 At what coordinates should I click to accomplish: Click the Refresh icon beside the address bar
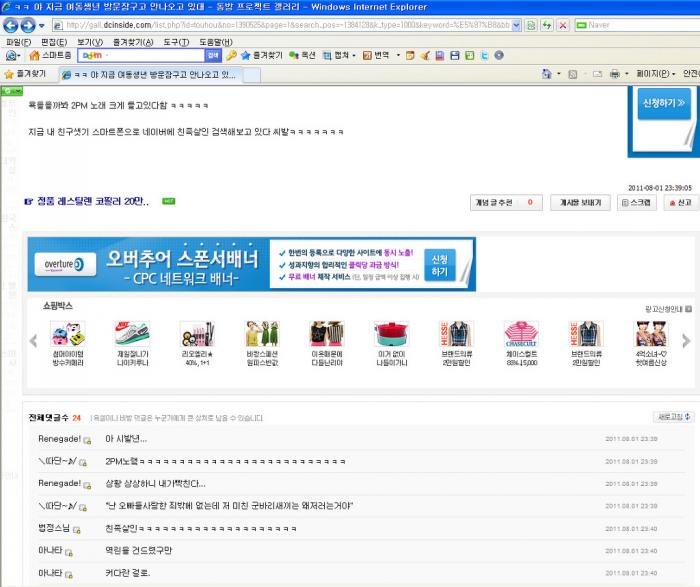[546, 25]
